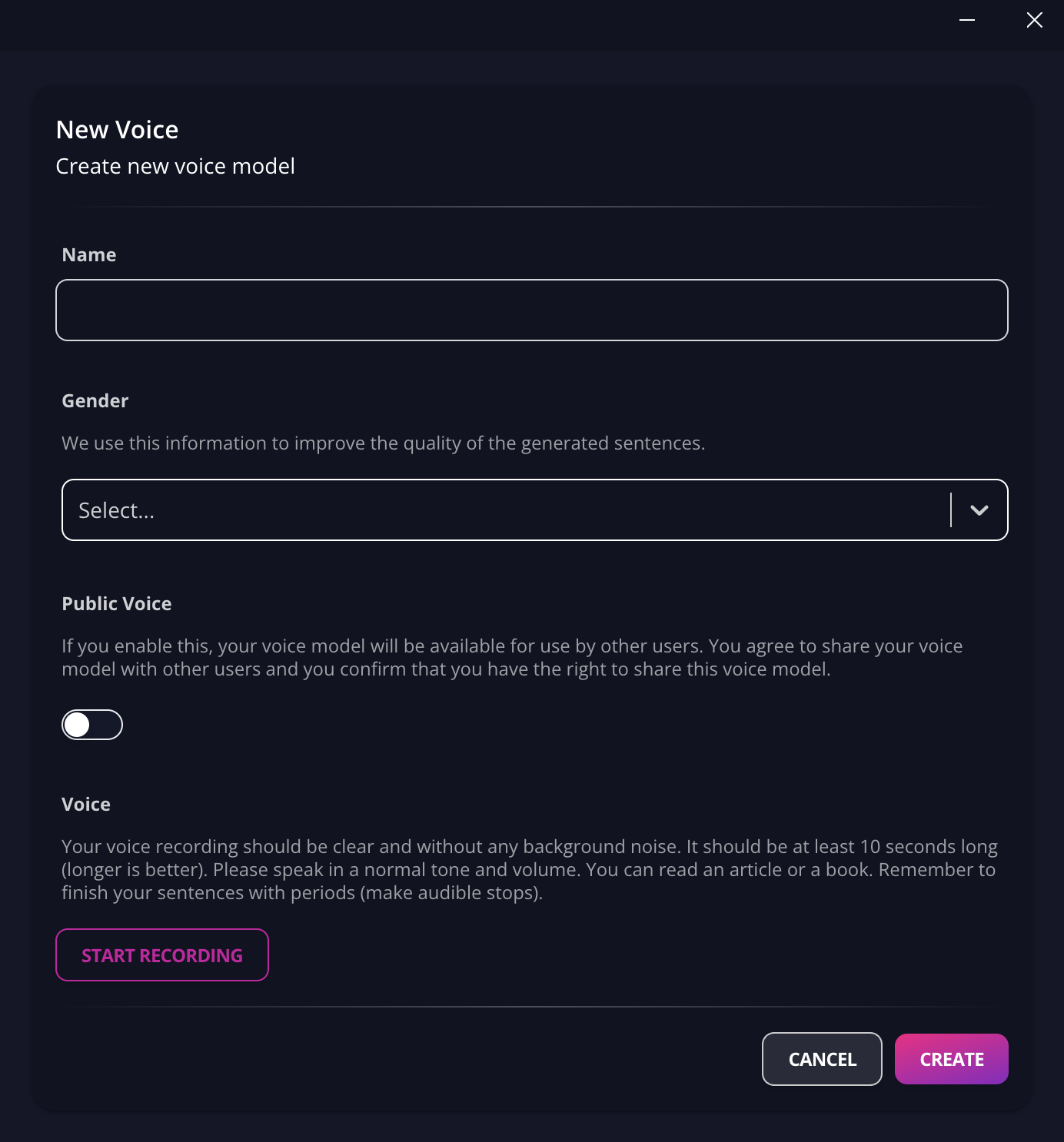Click the Create new voice model subtitle
1064x1142 pixels.
click(175, 166)
